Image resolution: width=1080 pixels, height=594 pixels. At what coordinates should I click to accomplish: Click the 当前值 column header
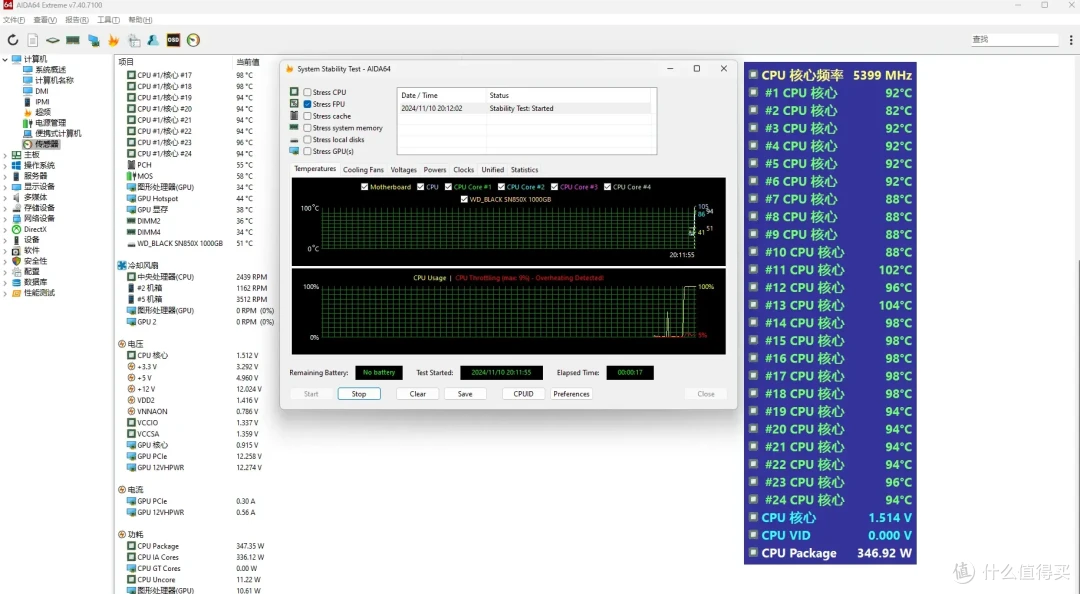coord(247,62)
